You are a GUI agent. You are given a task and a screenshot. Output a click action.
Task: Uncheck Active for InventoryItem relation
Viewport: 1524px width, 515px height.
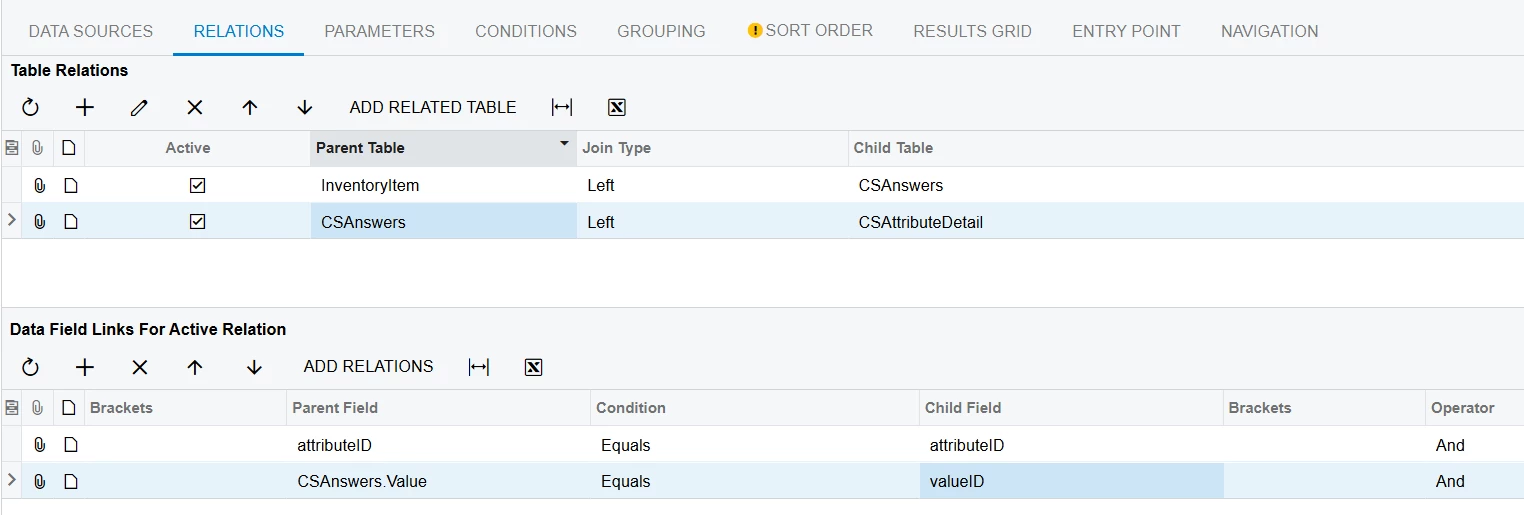[x=197, y=185]
